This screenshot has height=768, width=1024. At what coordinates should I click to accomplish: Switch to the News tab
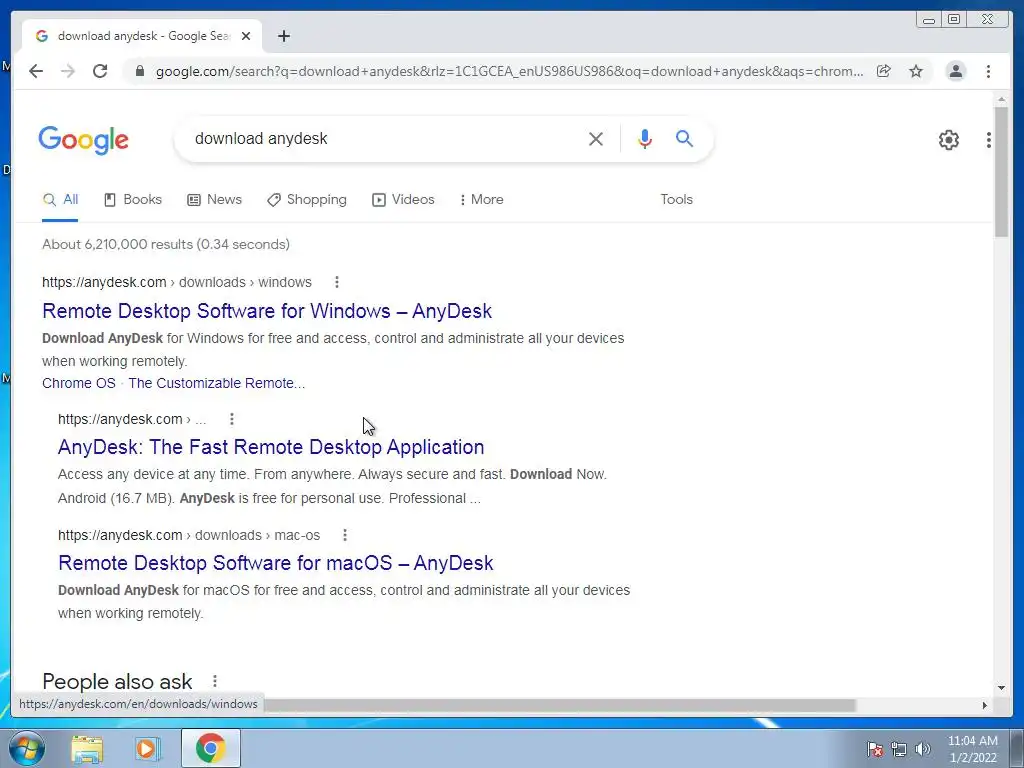[214, 200]
